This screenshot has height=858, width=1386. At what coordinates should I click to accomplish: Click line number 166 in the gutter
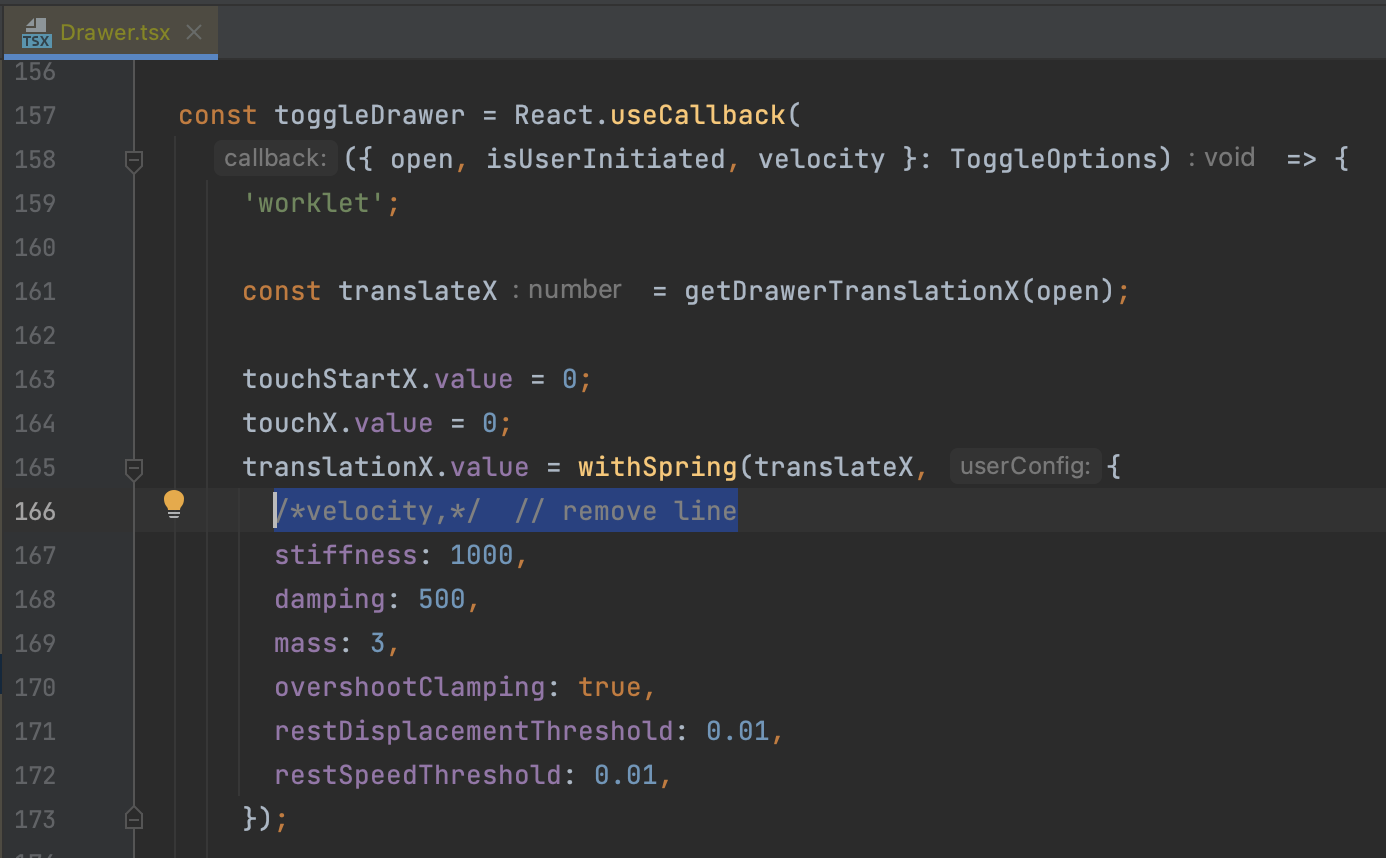(35, 511)
